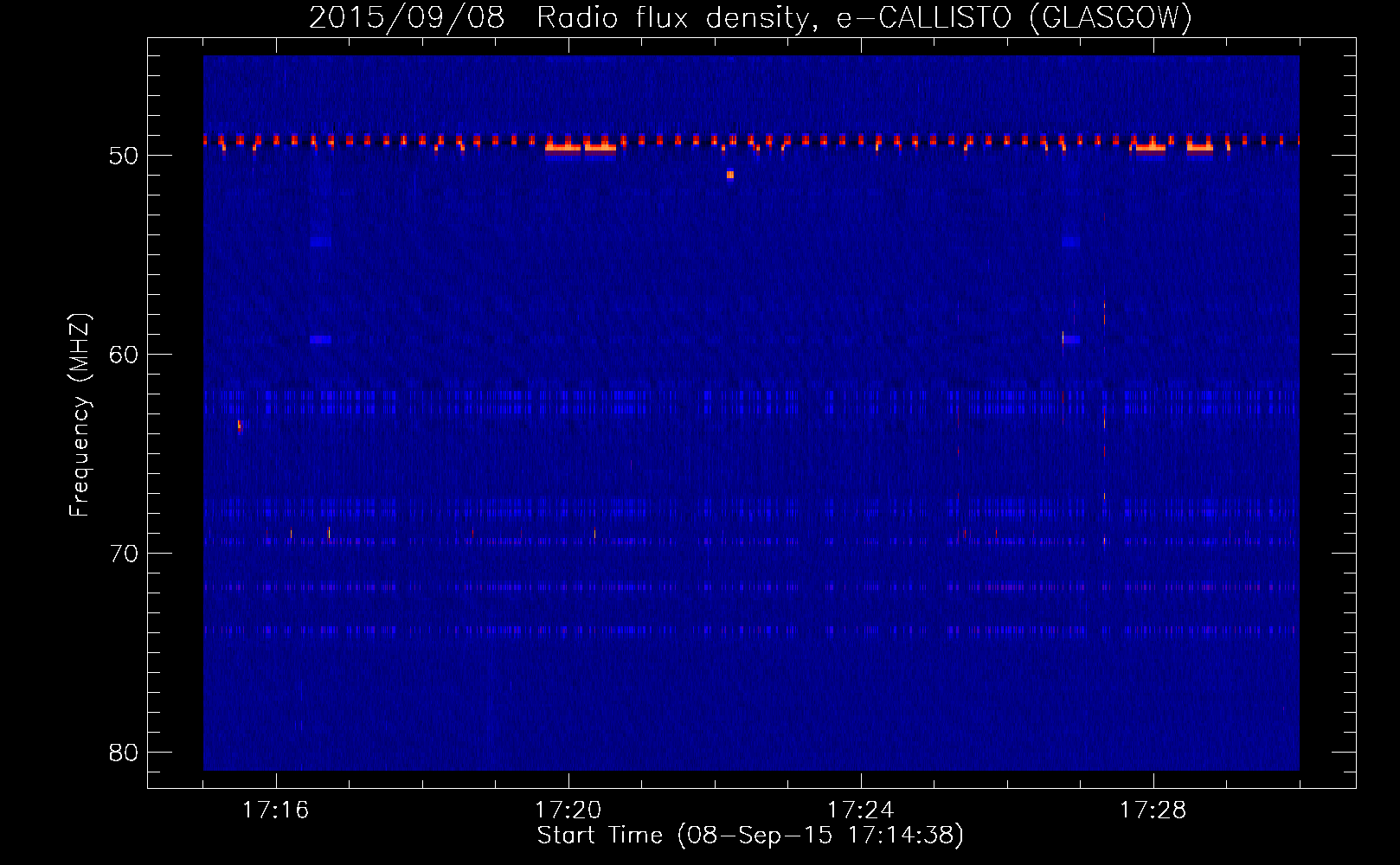Click the blue patch at 59 MHz near 17:16
1400x865 pixels.
[x=321, y=340]
